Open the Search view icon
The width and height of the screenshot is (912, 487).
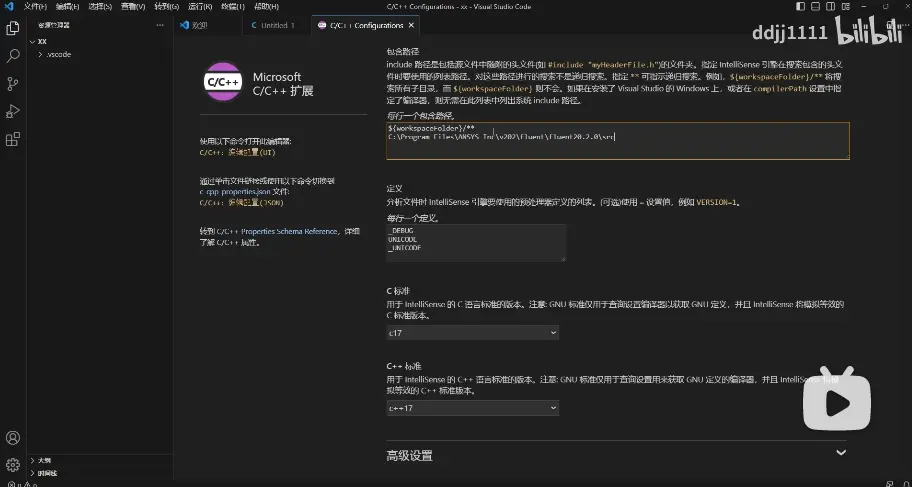point(13,56)
